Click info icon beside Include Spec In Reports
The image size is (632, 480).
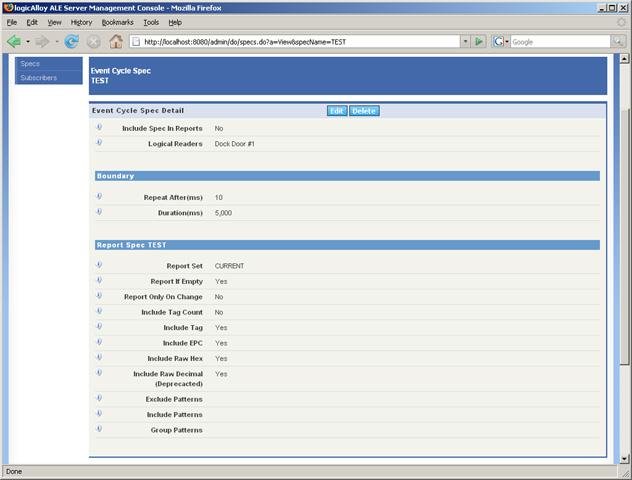[x=99, y=127]
